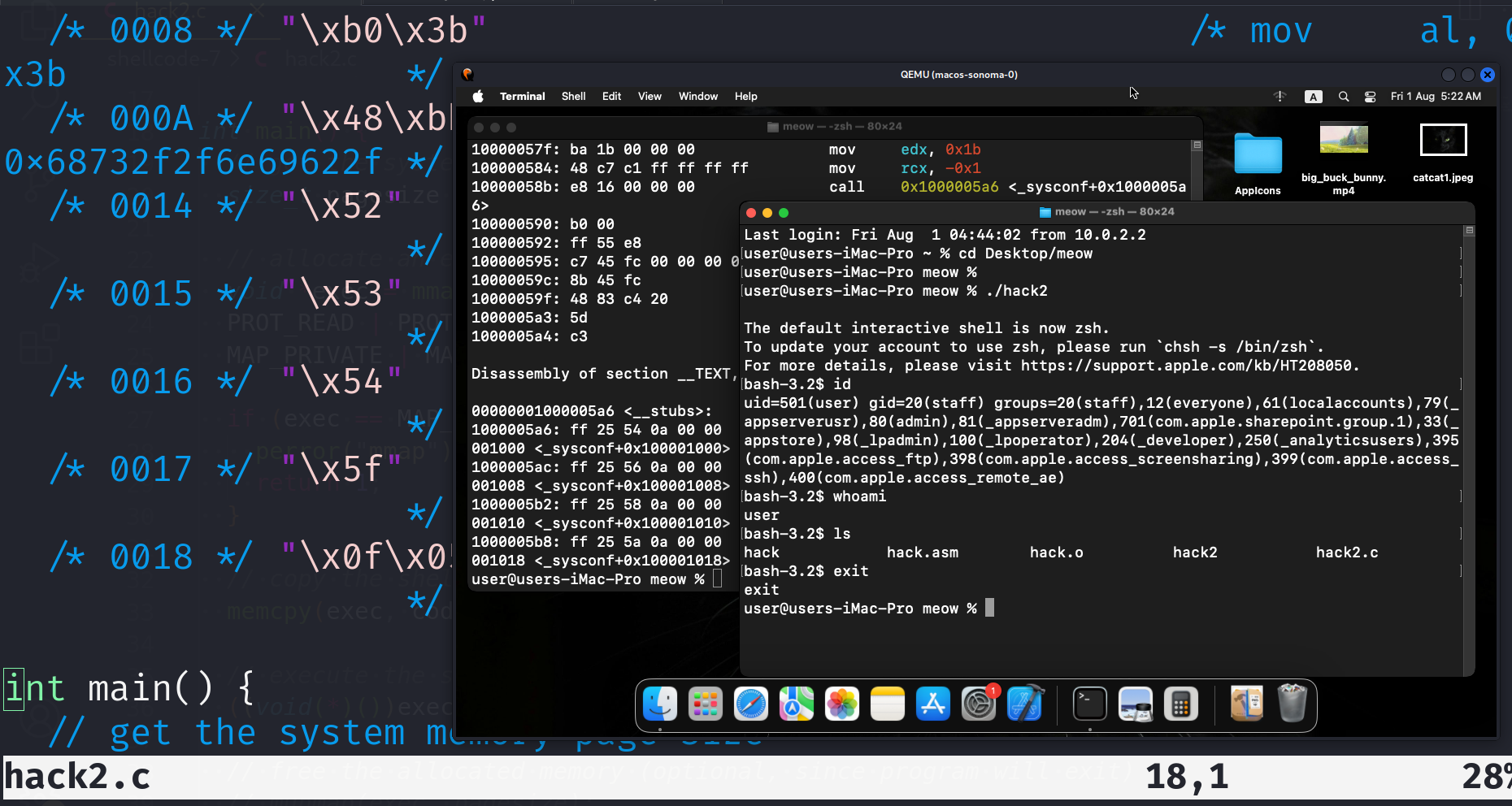1512x806 pixels.
Task: Open the Shell menu
Action: [x=573, y=96]
